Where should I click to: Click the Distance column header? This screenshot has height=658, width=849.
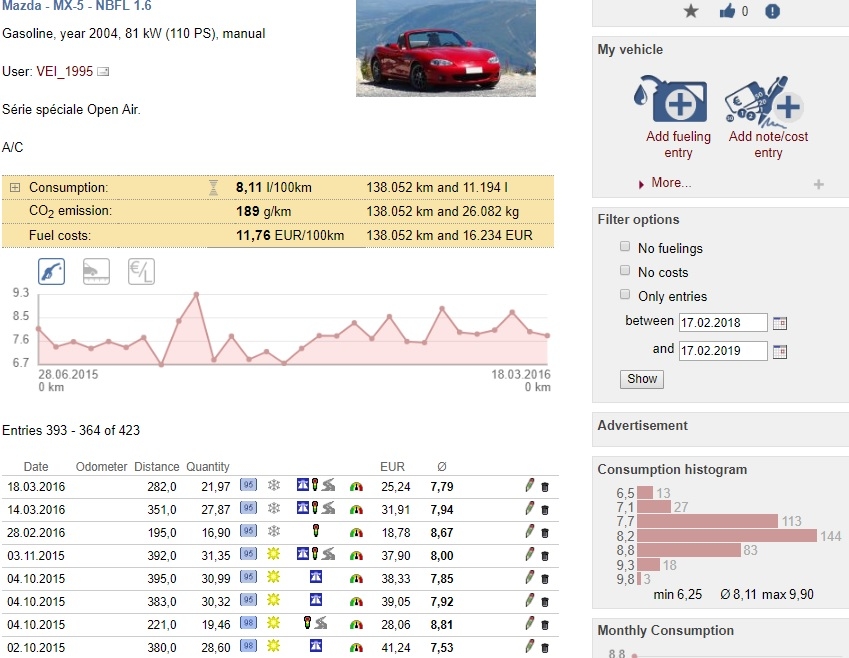tap(156, 467)
